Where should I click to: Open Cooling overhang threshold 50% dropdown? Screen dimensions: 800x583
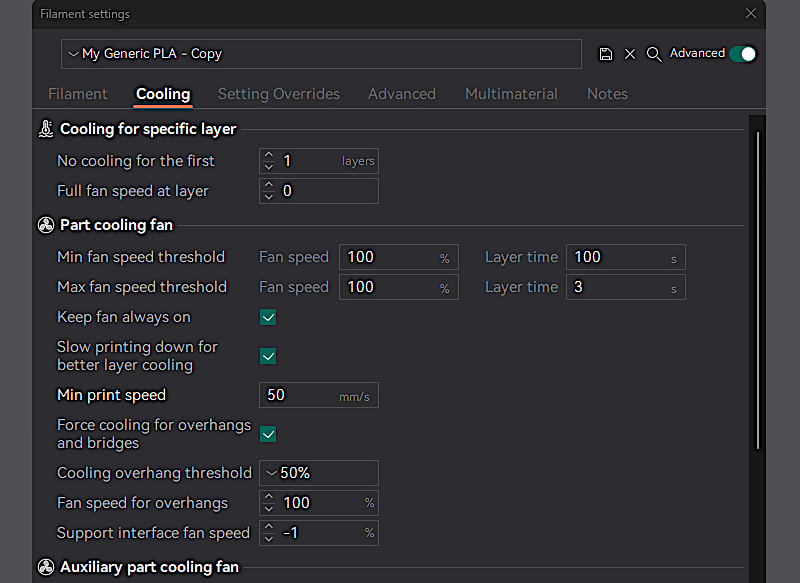[319, 473]
